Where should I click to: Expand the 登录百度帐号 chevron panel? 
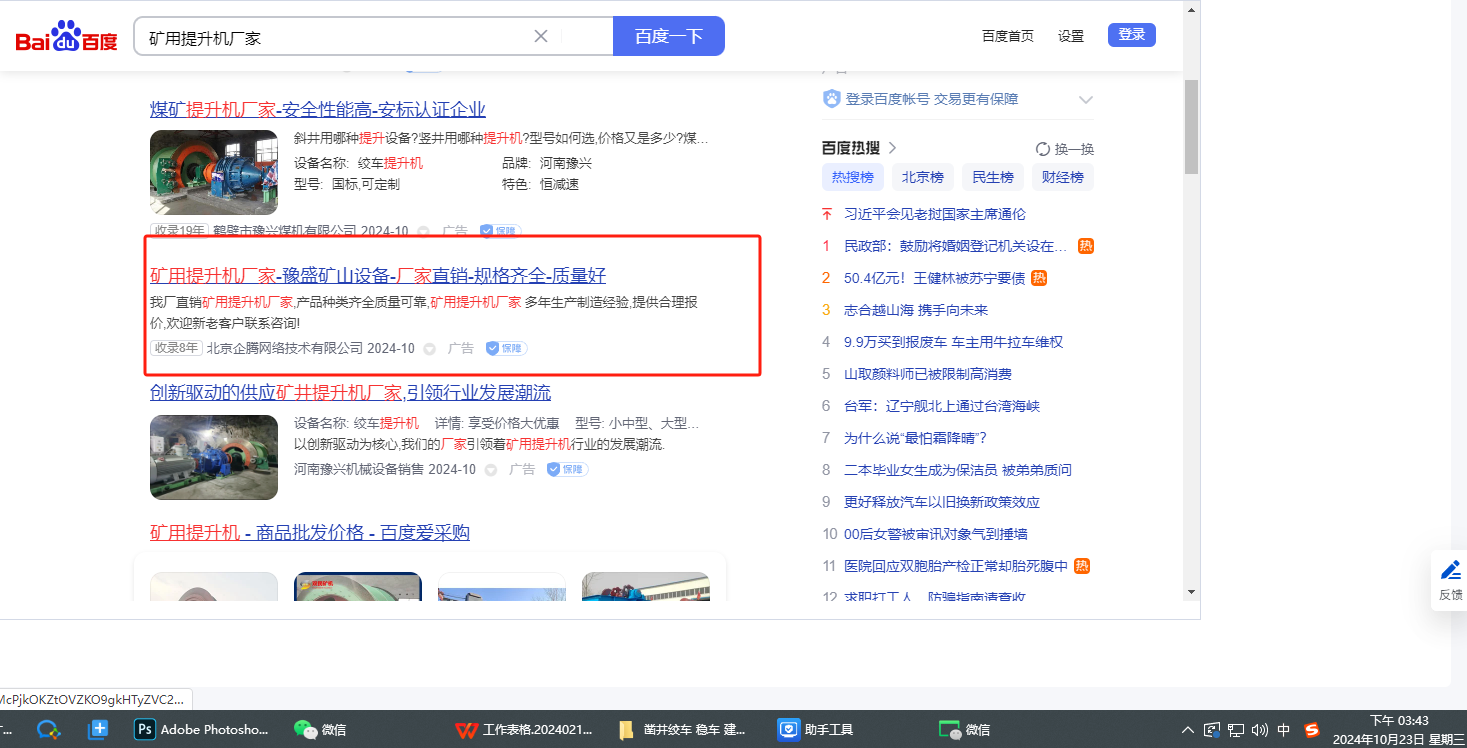coord(1086,100)
